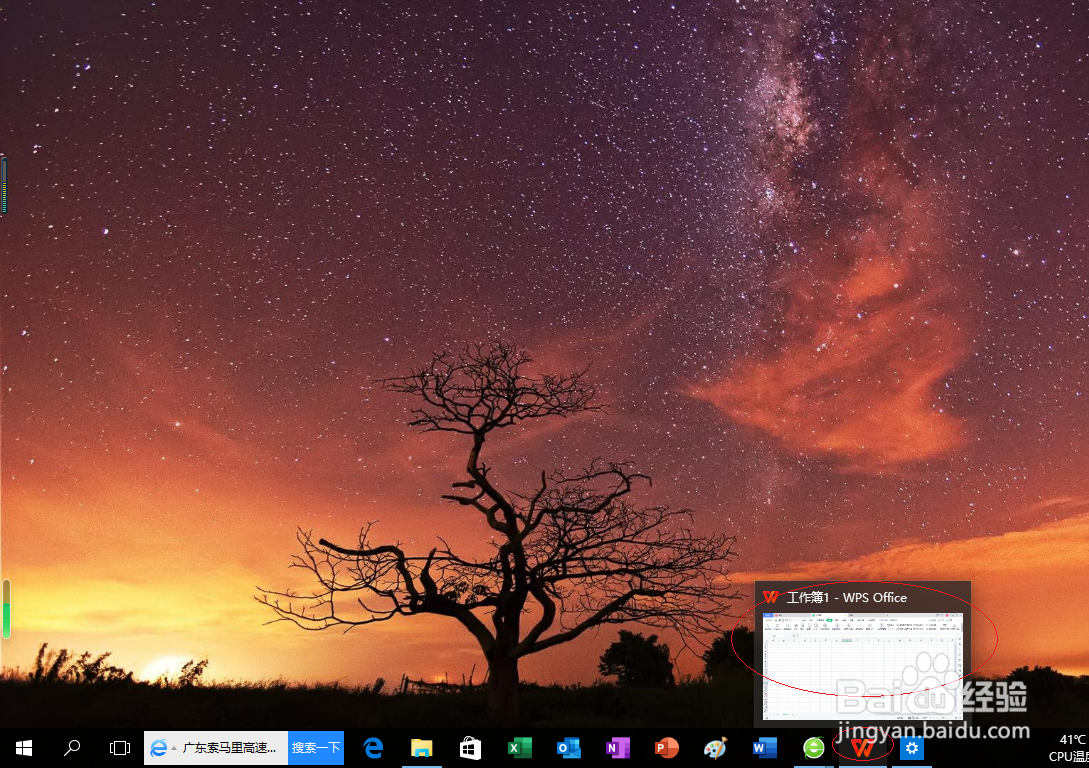Click the 工作簿1 - WPS Office preview title
The image size is (1089, 768).
tap(847, 597)
